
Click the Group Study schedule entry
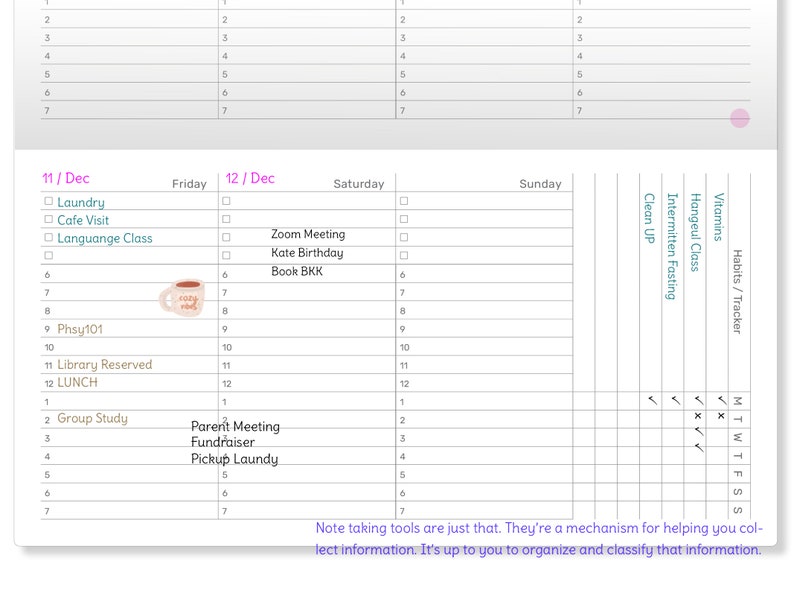(x=92, y=418)
